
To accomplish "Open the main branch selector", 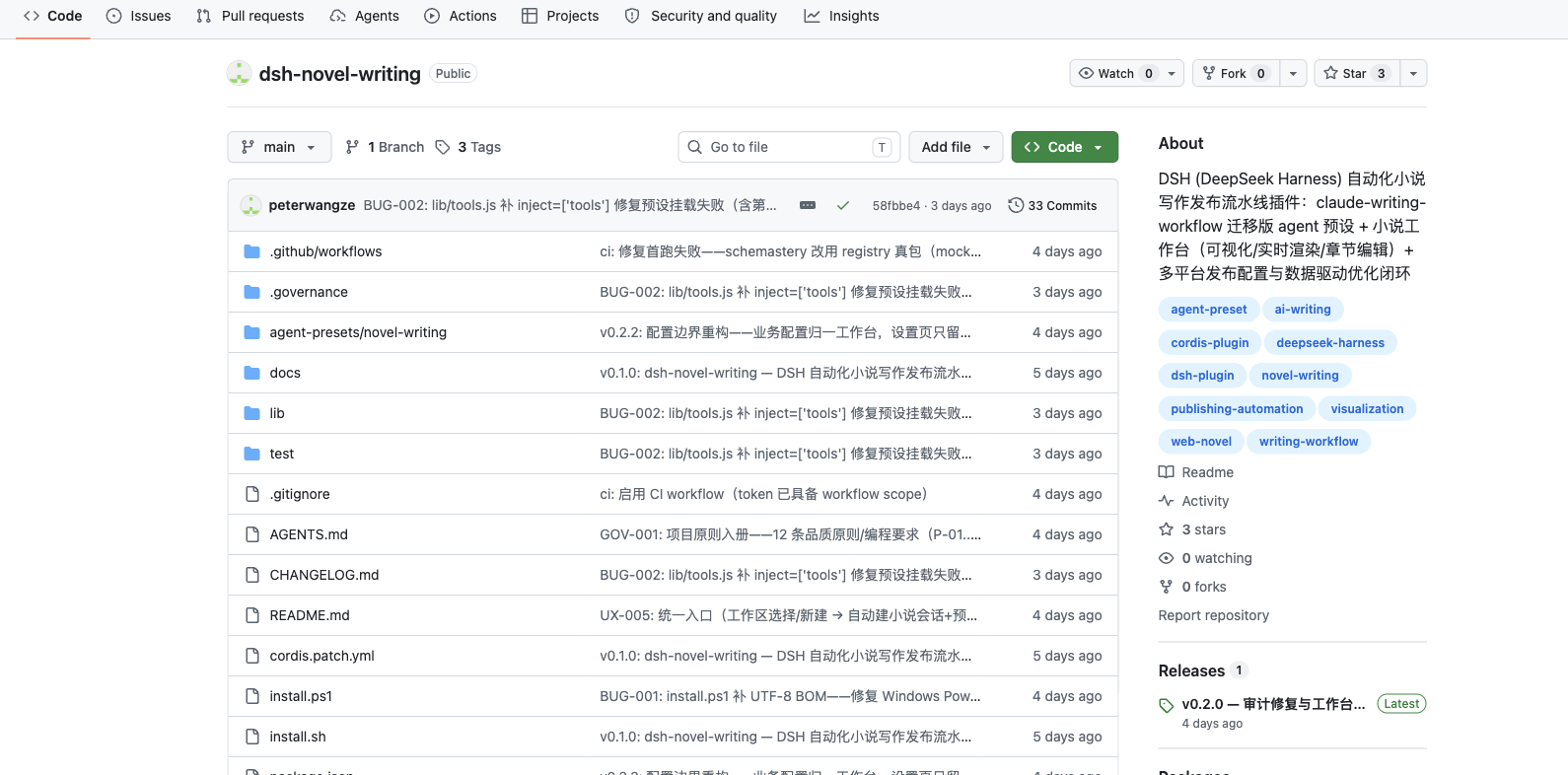I will click(279, 147).
